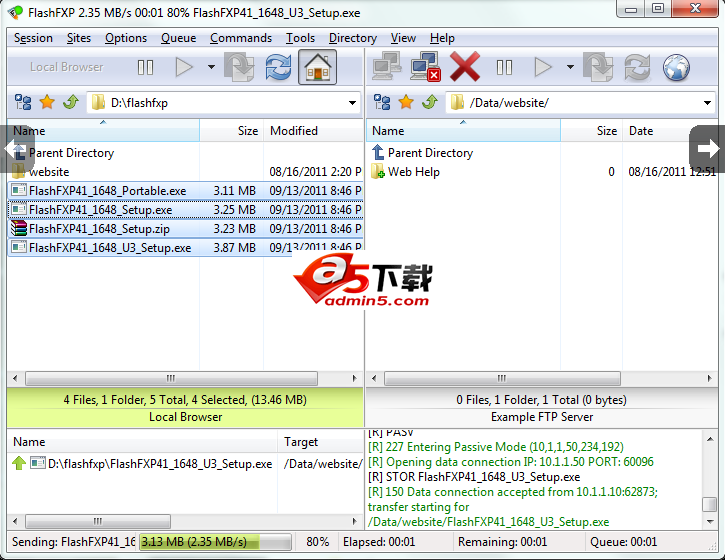Open remote folder tree icon
This screenshot has height=560, width=725.
click(382, 102)
